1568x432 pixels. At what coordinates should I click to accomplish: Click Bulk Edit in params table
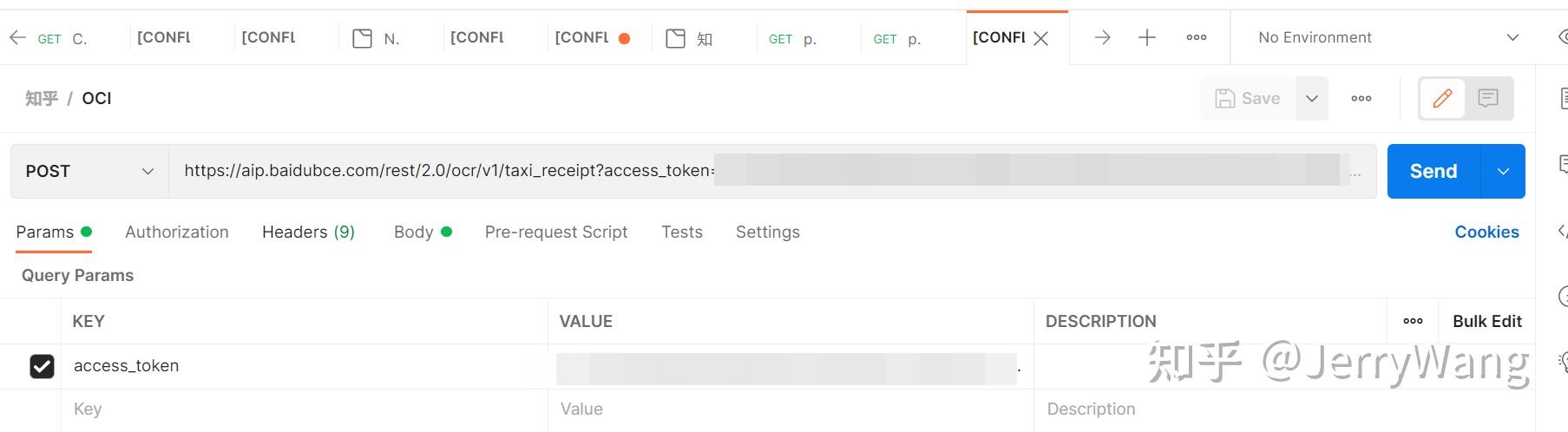coord(1486,321)
